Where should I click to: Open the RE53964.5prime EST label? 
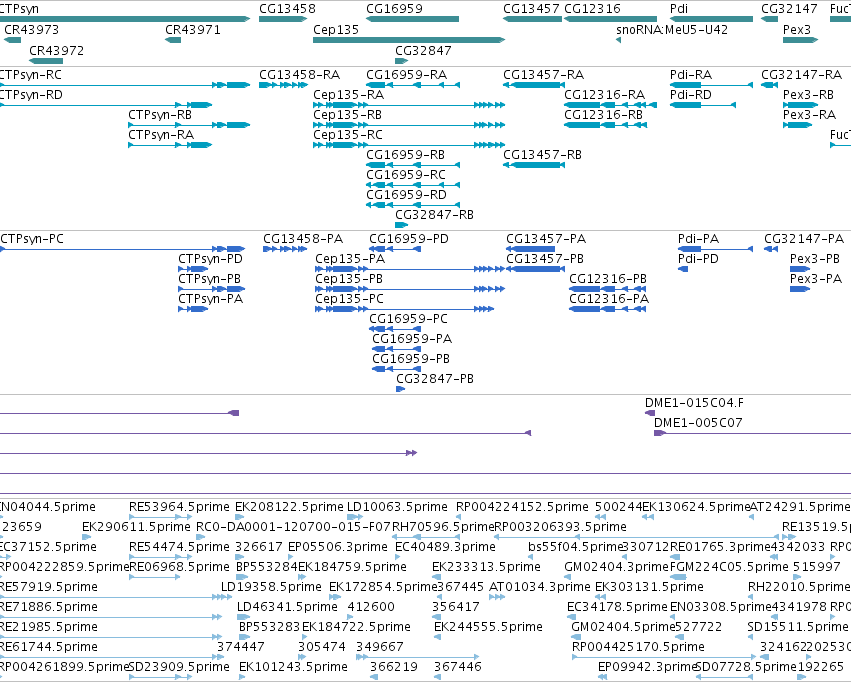point(179,507)
